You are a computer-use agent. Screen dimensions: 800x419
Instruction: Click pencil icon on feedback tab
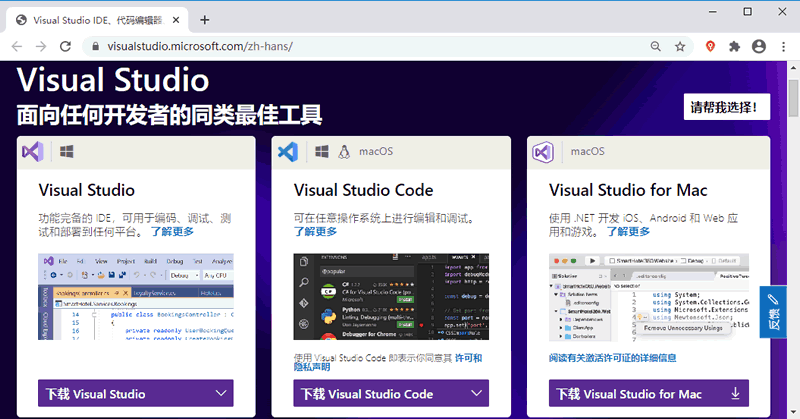[x=773, y=299]
